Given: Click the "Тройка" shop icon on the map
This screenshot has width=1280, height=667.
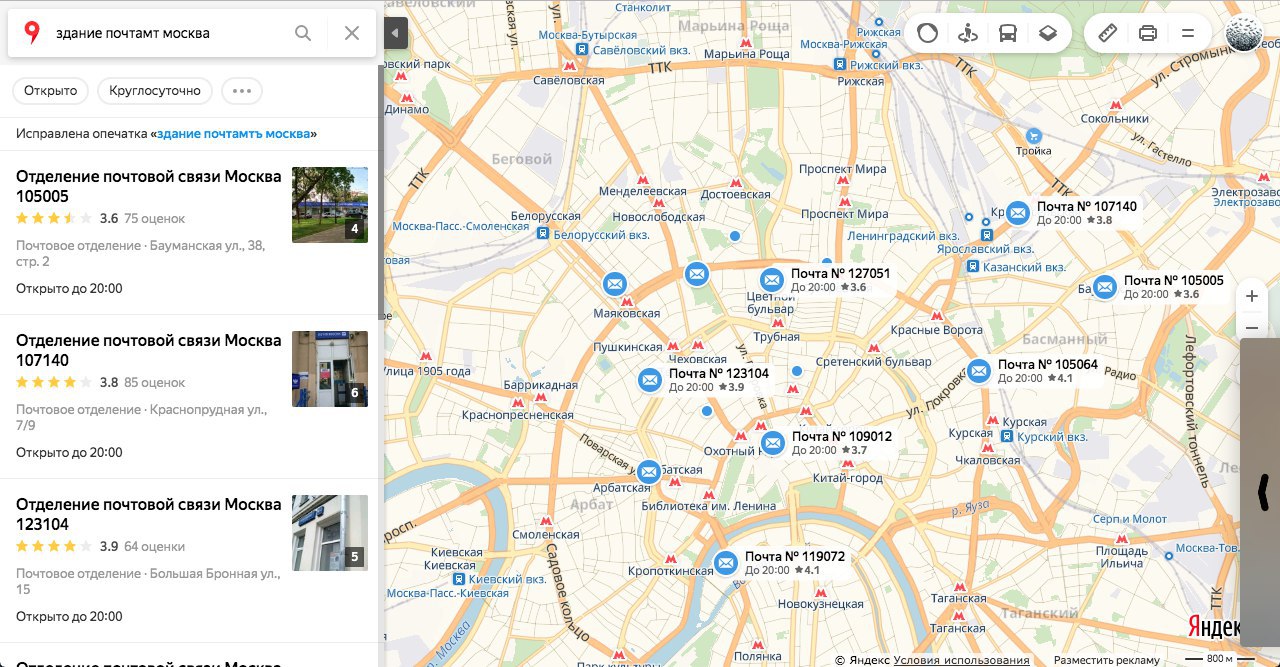Looking at the screenshot, I should 1034,135.
